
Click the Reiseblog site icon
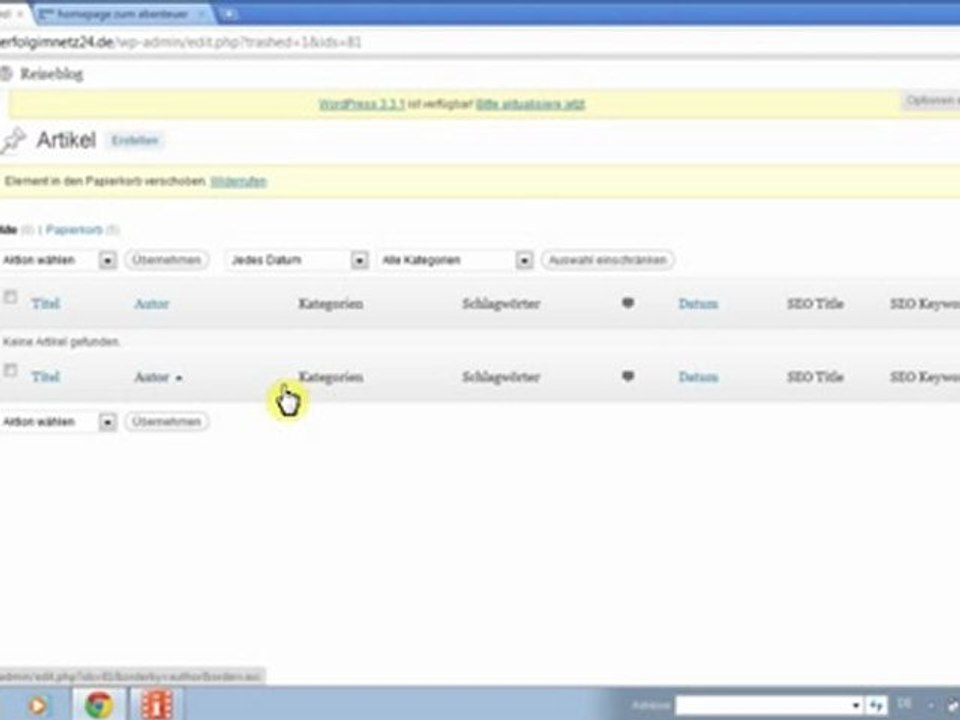point(6,74)
